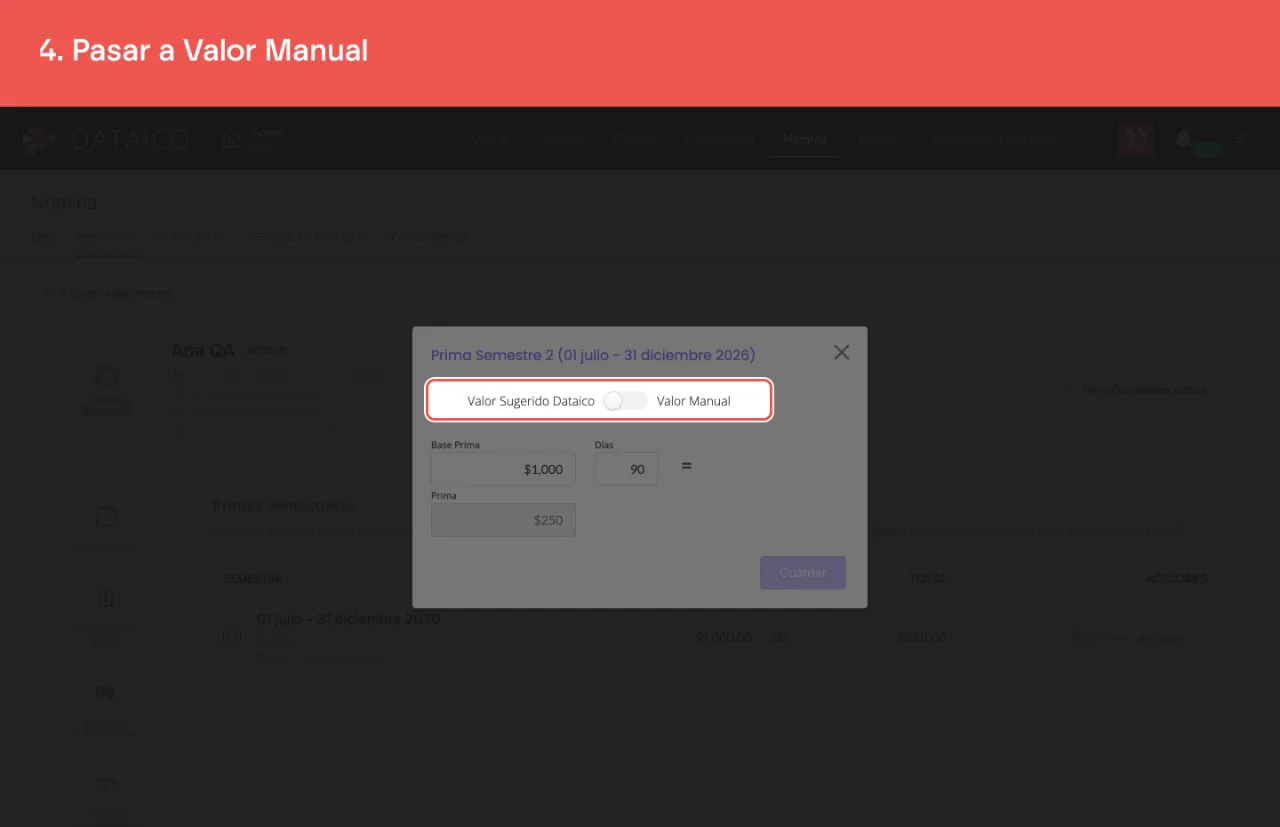This screenshot has height=827, width=1280.
Task: Click the user avatar thumbnail in header
Action: click(1136, 139)
